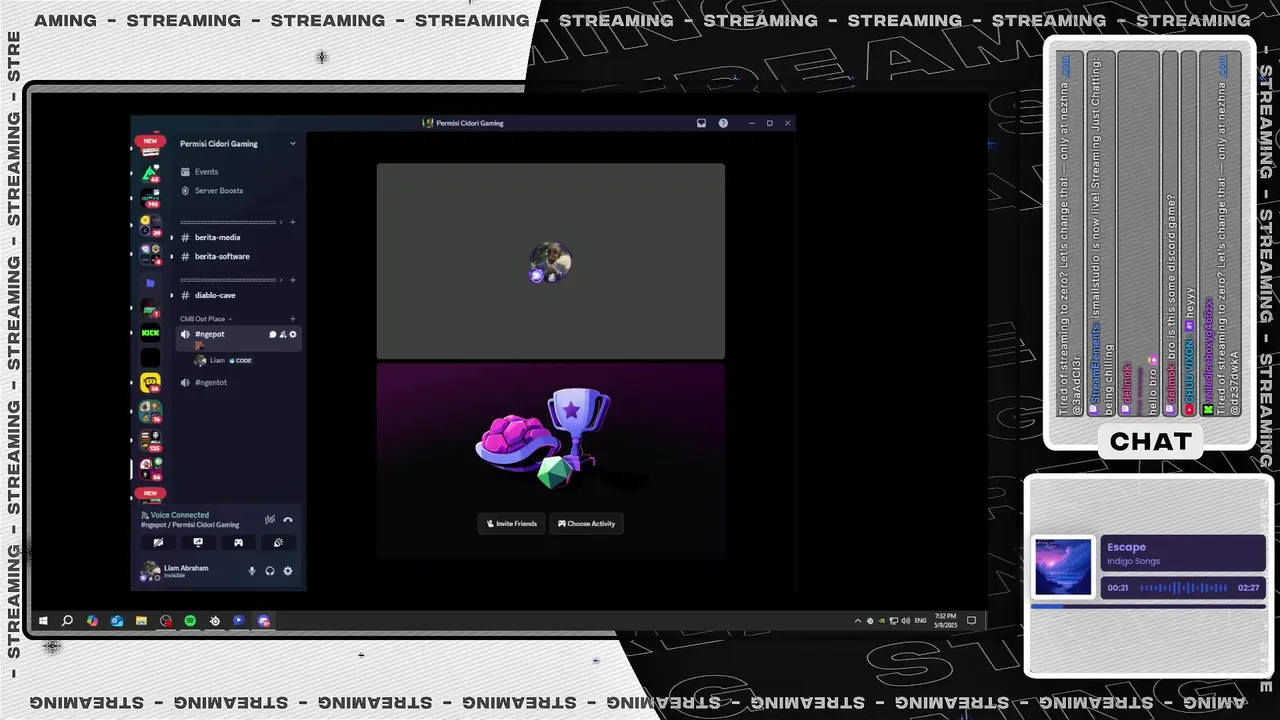The image size is (1280, 720).
Task: Click the create invite icon on #ngepot
Action: coord(283,334)
